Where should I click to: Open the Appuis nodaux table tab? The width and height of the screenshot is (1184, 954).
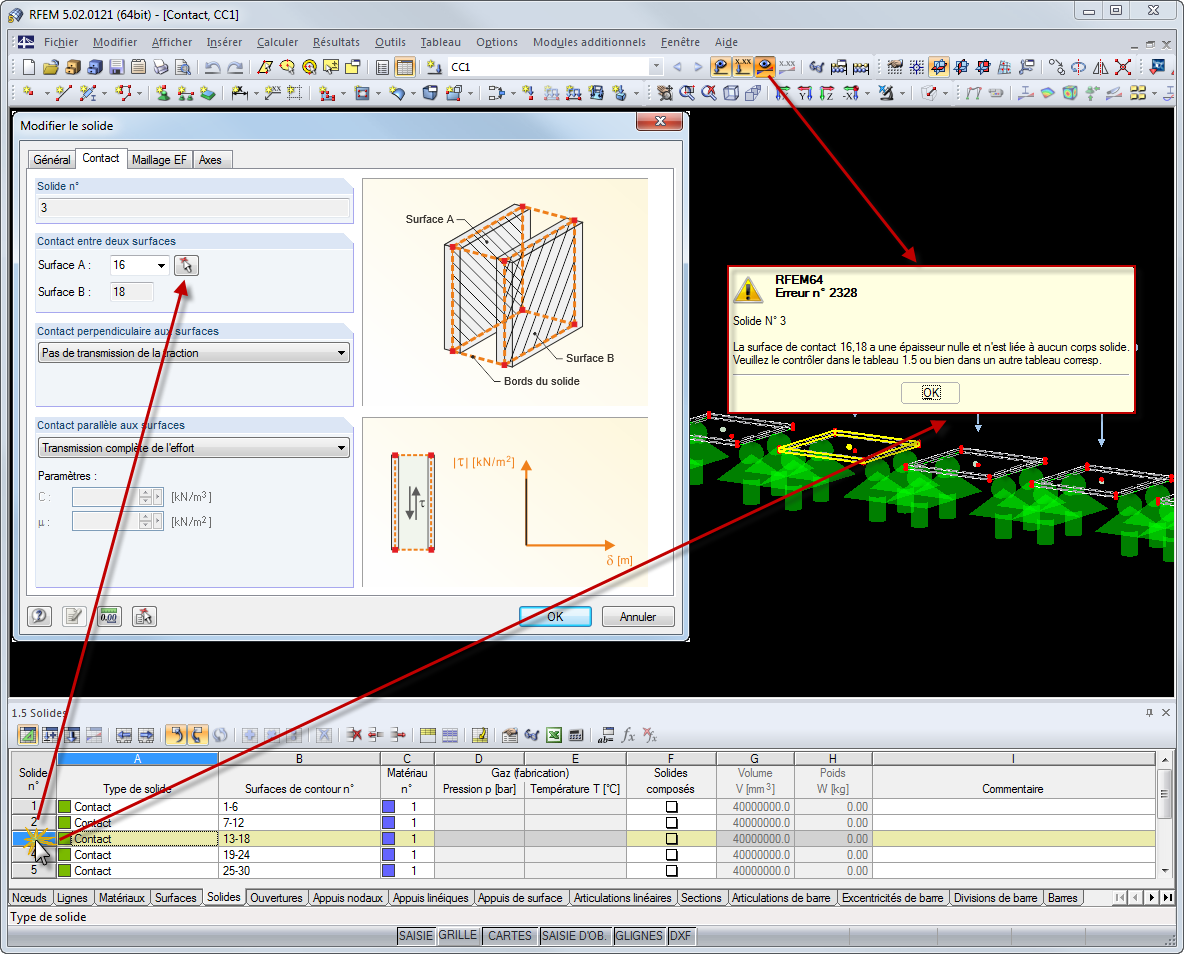pyautogui.click(x=347, y=897)
